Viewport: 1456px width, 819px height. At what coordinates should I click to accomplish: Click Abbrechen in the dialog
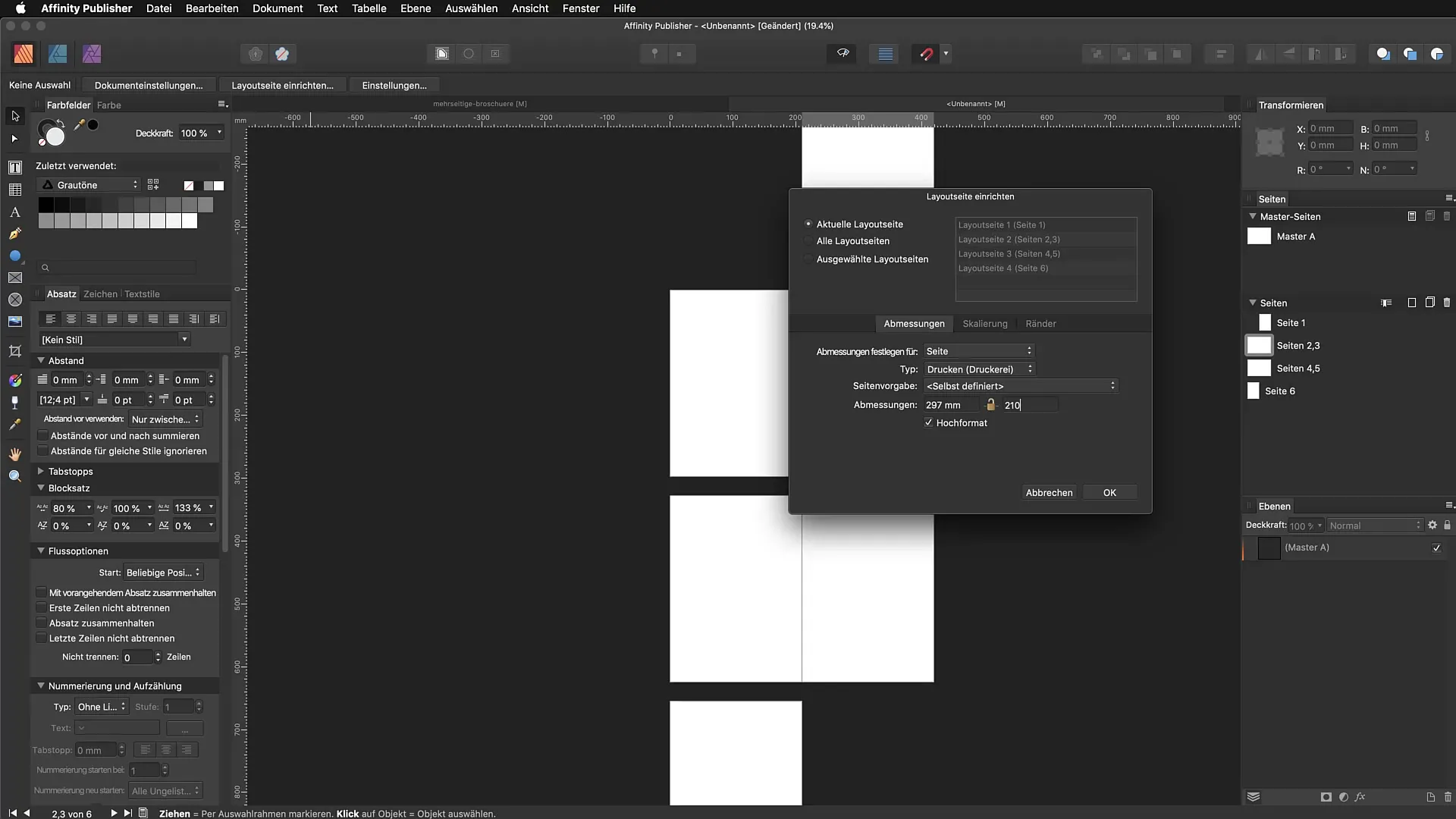click(1049, 492)
